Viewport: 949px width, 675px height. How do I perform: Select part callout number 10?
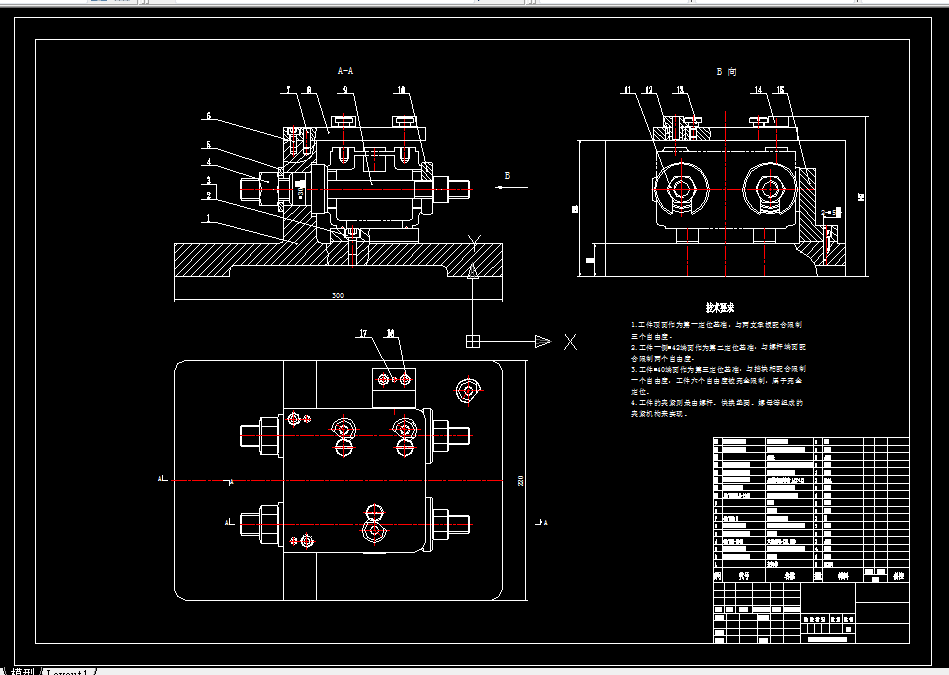[x=401, y=90]
